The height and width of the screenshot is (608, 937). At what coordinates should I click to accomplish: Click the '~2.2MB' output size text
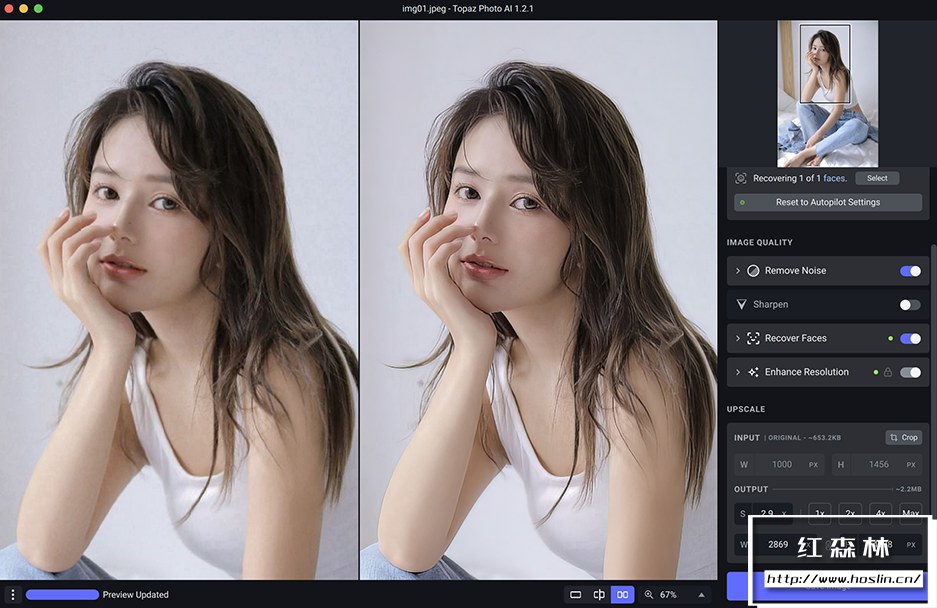[x=908, y=489]
